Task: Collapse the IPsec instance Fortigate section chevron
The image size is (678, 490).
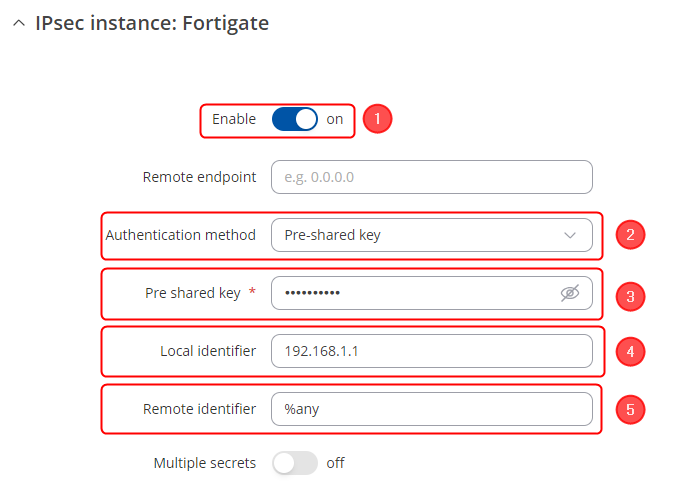Action: (x=18, y=24)
